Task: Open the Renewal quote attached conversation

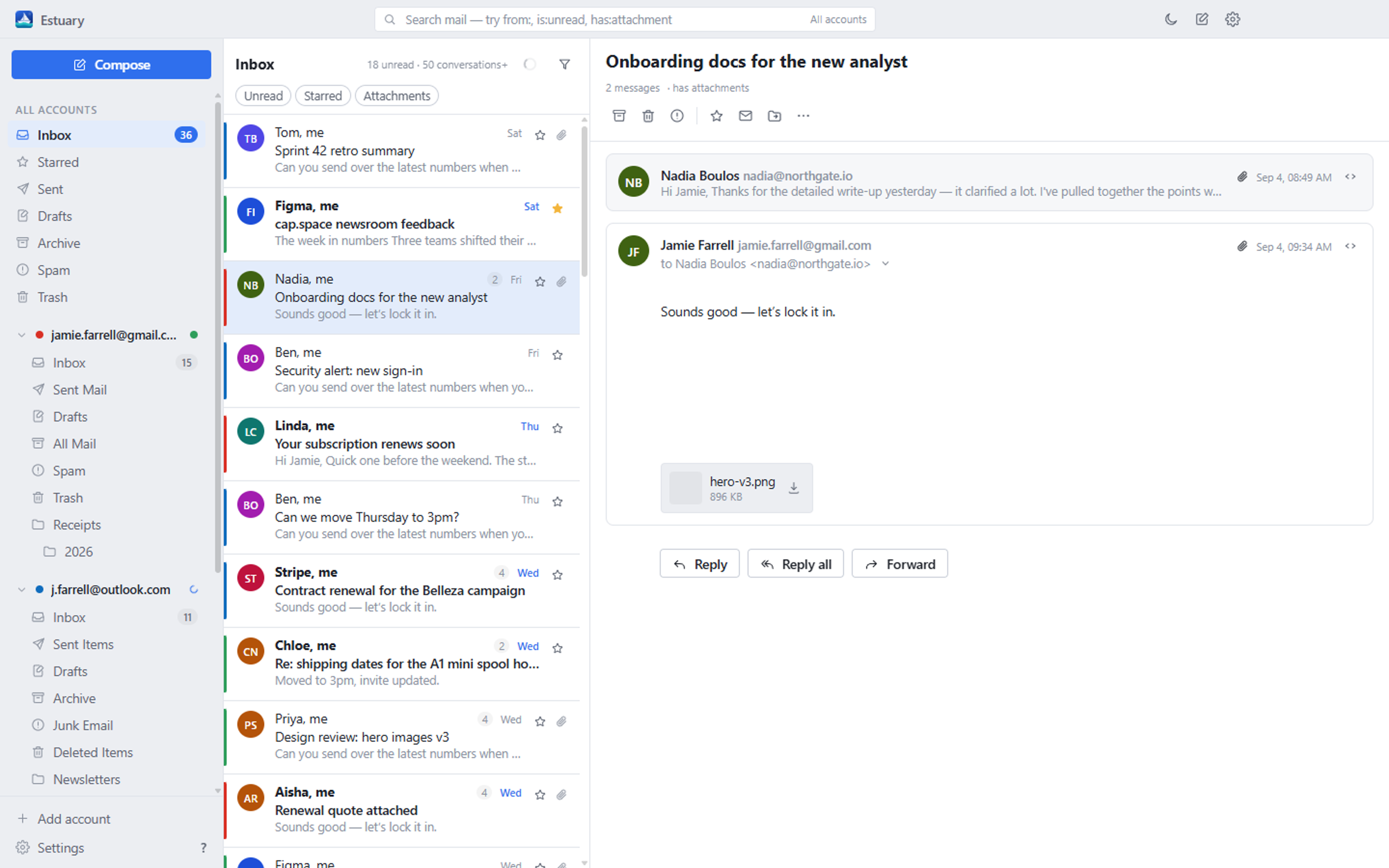Action: pos(402,810)
